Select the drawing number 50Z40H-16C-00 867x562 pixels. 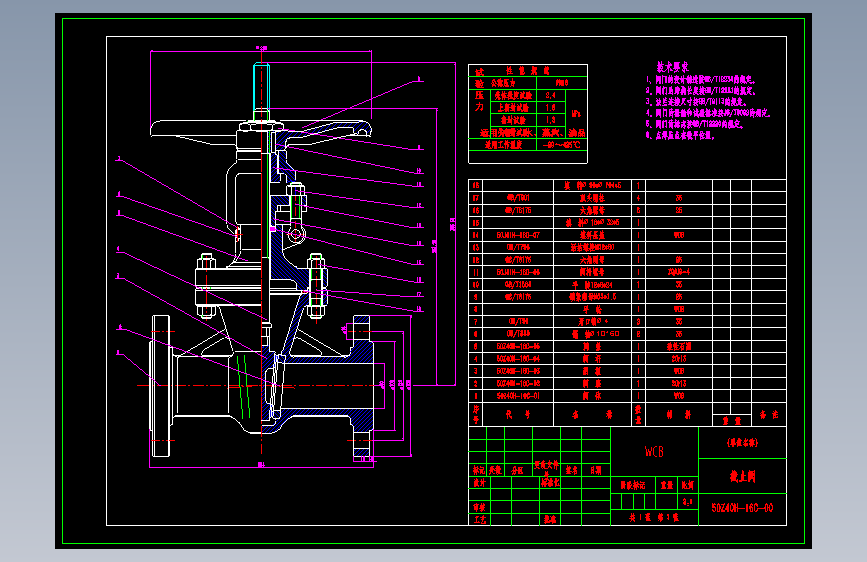tap(742, 508)
